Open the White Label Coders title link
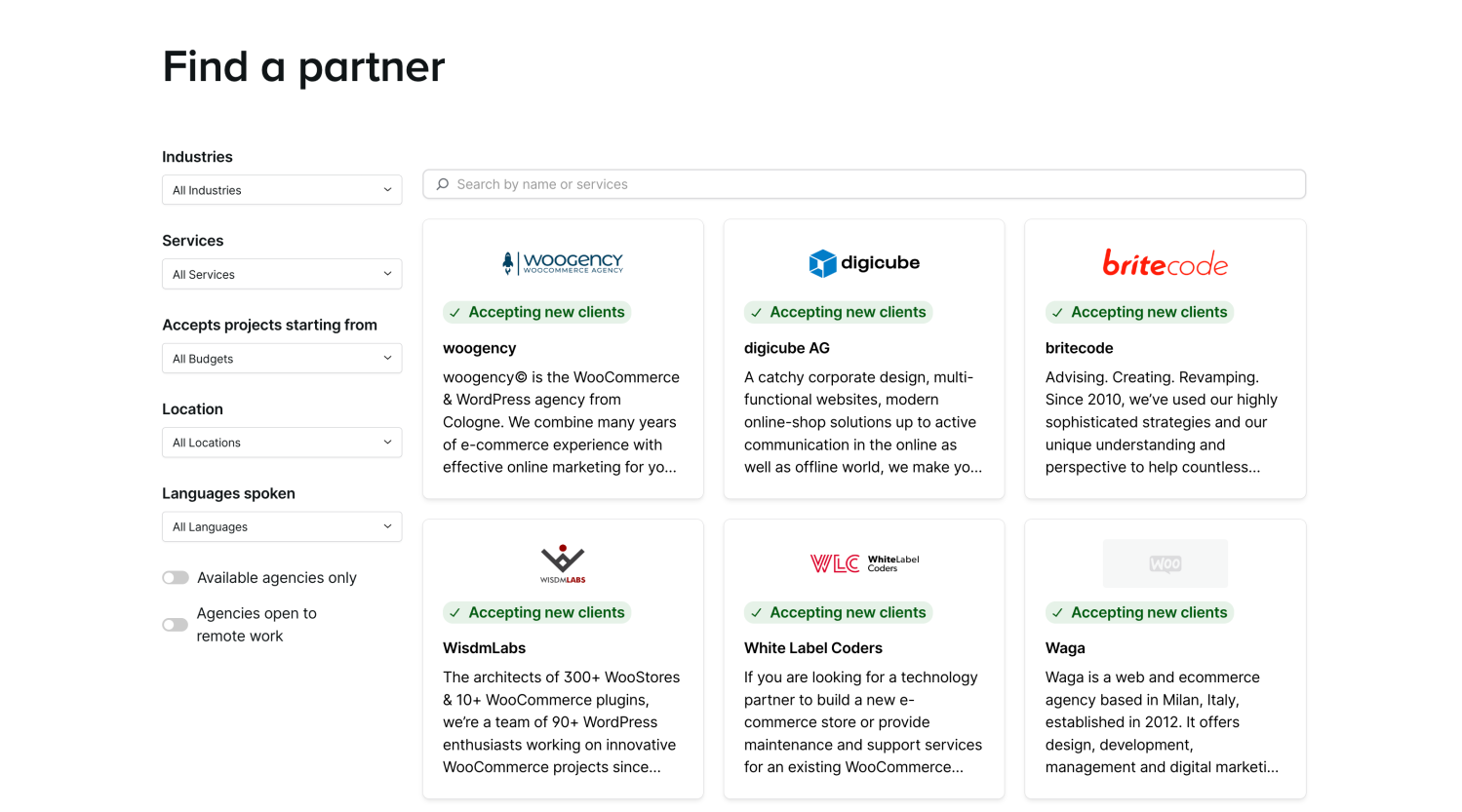The height and width of the screenshot is (812, 1462). (812, 648)
